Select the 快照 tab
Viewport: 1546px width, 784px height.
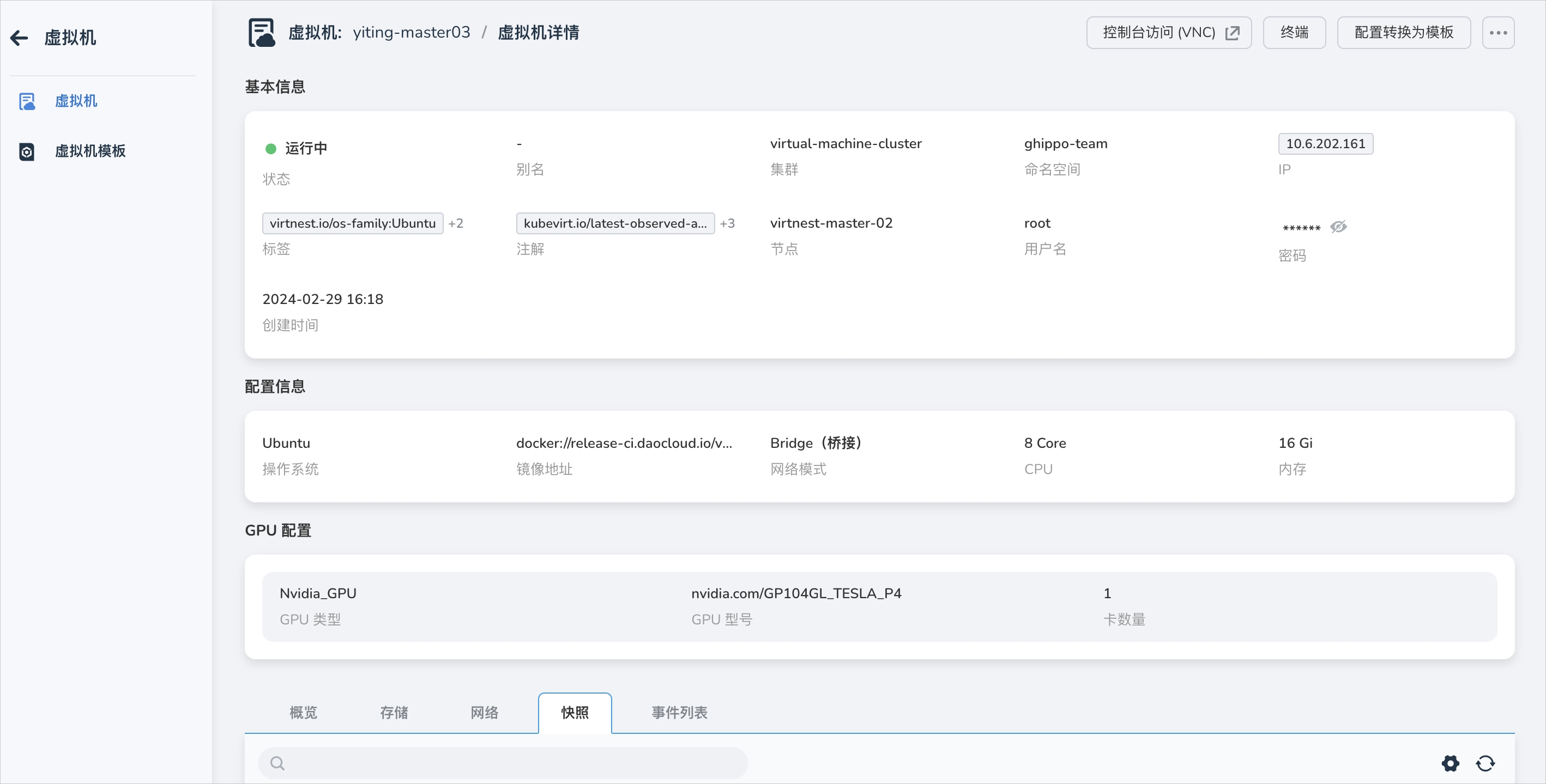click(575, 713)
